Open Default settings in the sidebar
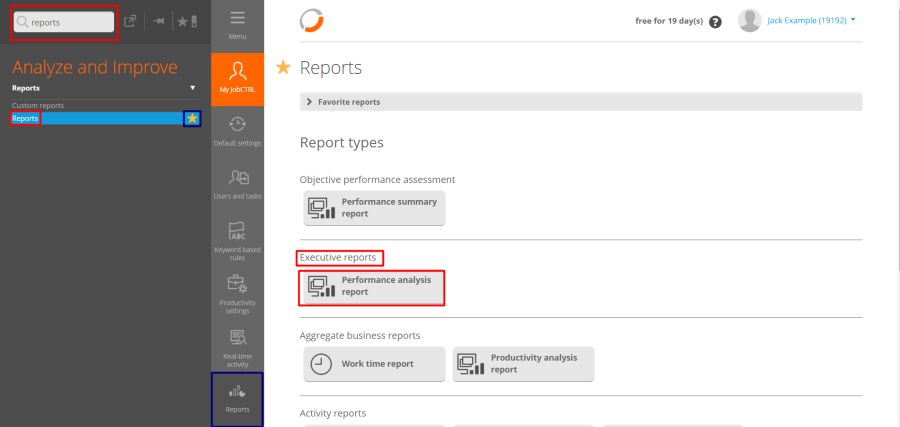900x427 pixels. (x=237, y=130)
